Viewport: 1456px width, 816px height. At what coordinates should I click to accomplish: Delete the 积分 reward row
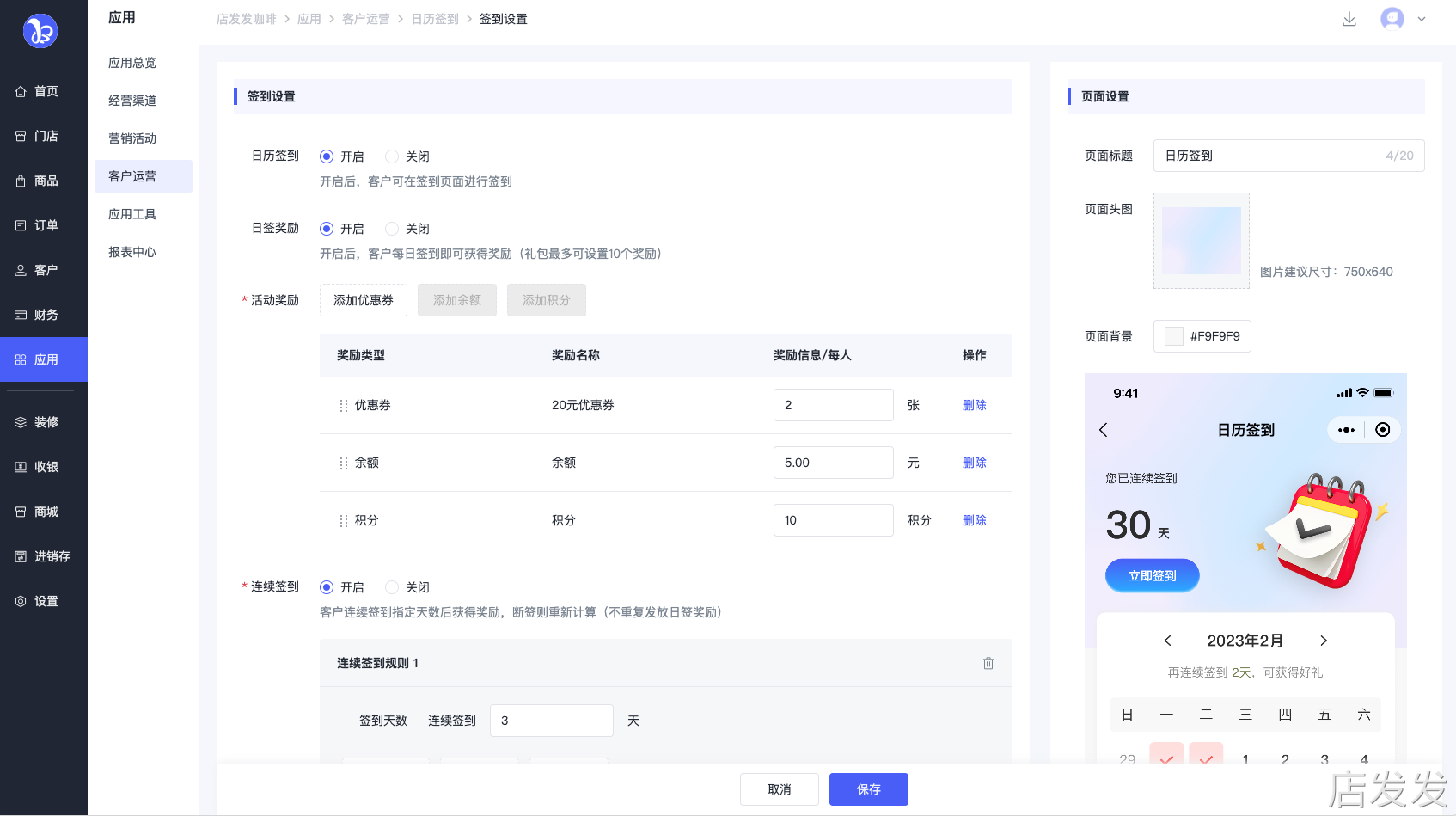point(975,521)
